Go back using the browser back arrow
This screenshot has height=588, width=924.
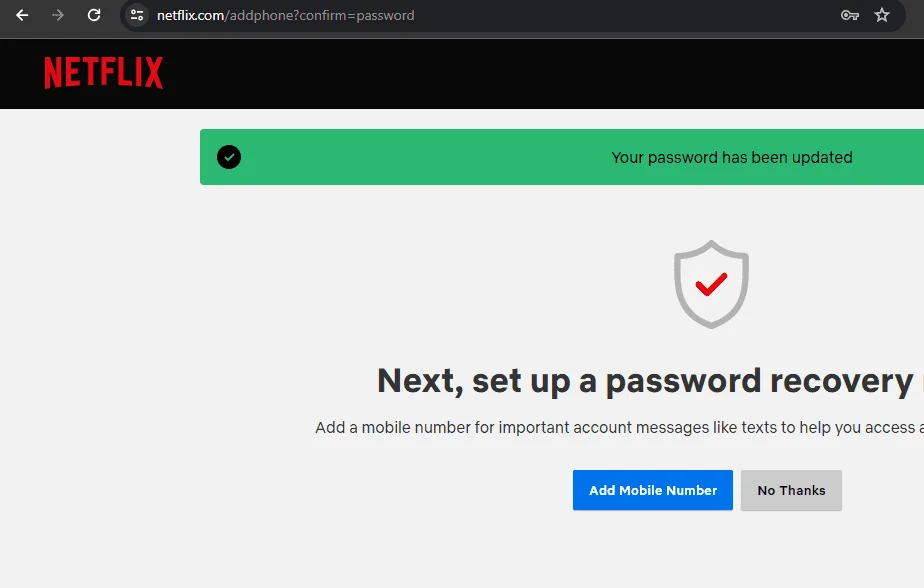[22, 15]
